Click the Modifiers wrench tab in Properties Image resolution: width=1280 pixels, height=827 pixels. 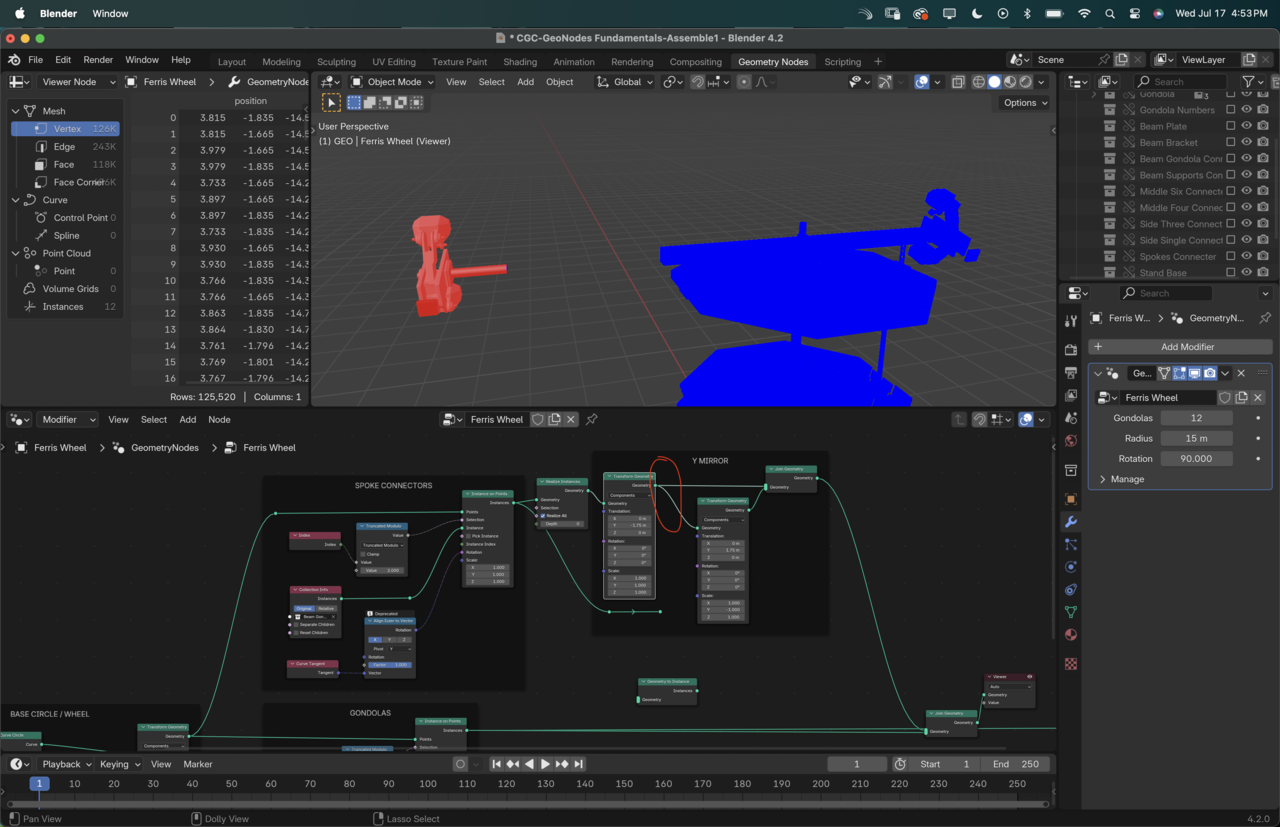1071,522
